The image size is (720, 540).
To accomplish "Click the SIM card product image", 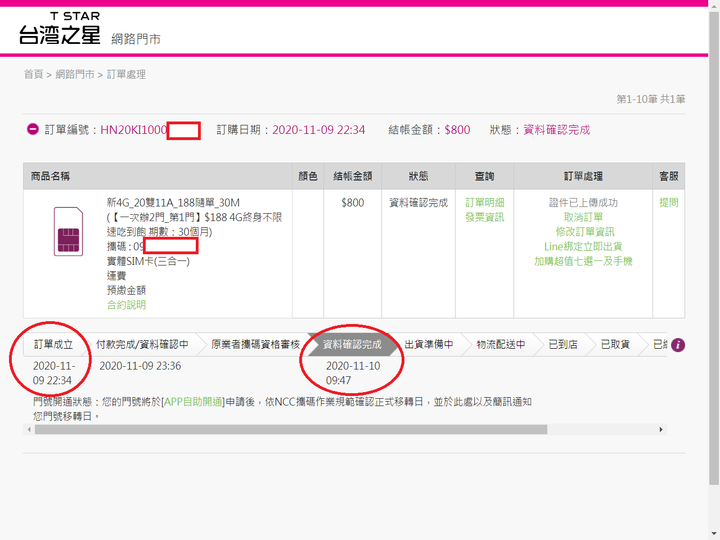I will pos(68,231).
